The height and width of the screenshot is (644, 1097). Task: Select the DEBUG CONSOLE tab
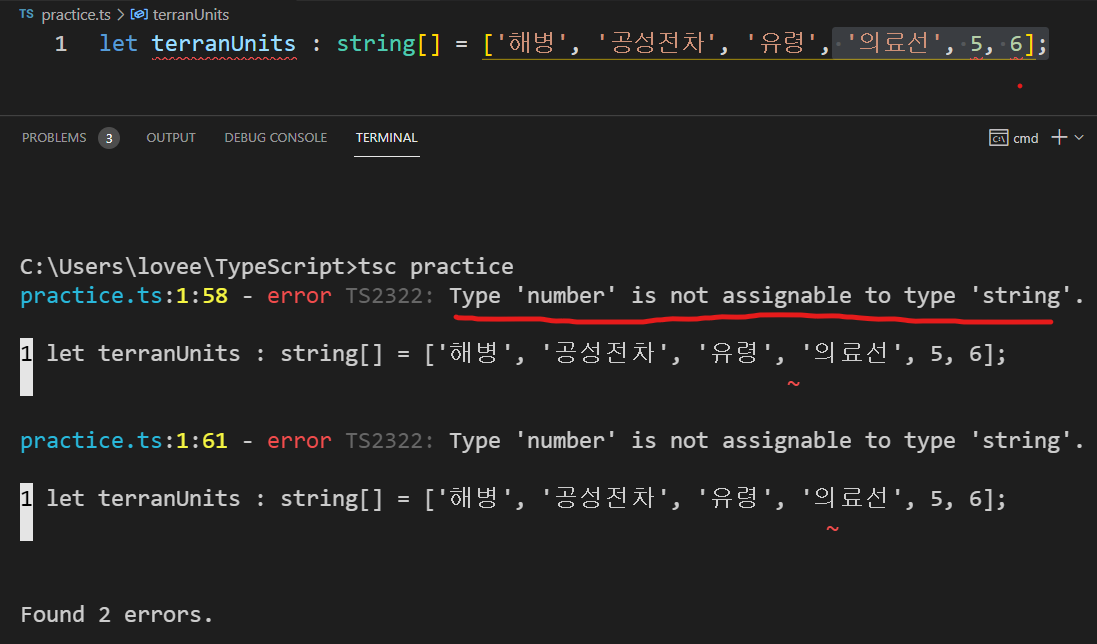click(276, 137)
